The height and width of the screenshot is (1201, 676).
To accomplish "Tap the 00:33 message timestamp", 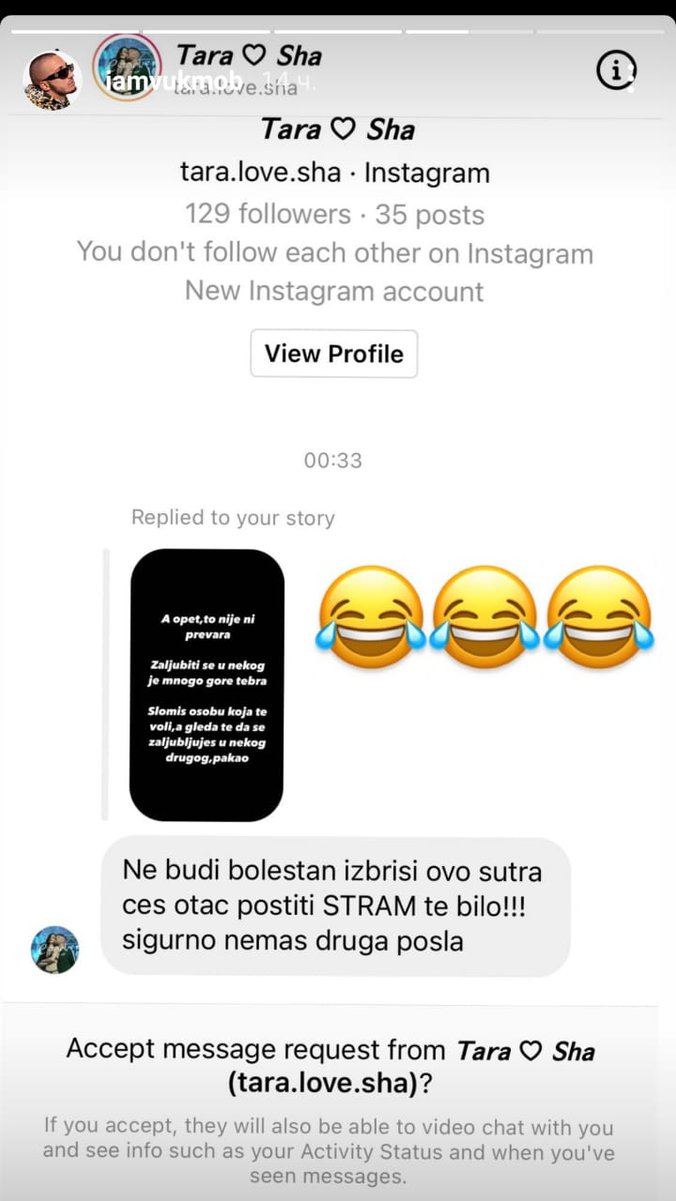I will (333, 461).
